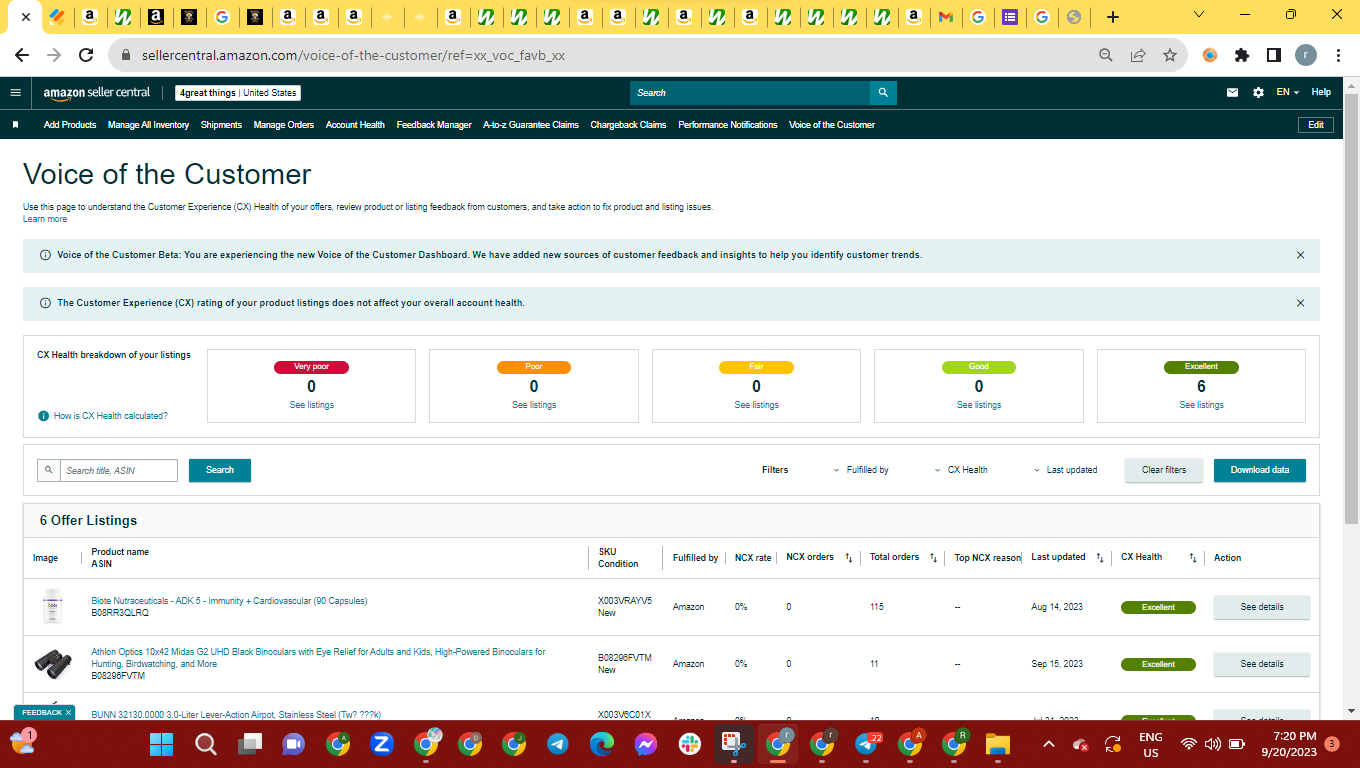
Task: Open the mail messages icon
Action: coord(1232,93)
